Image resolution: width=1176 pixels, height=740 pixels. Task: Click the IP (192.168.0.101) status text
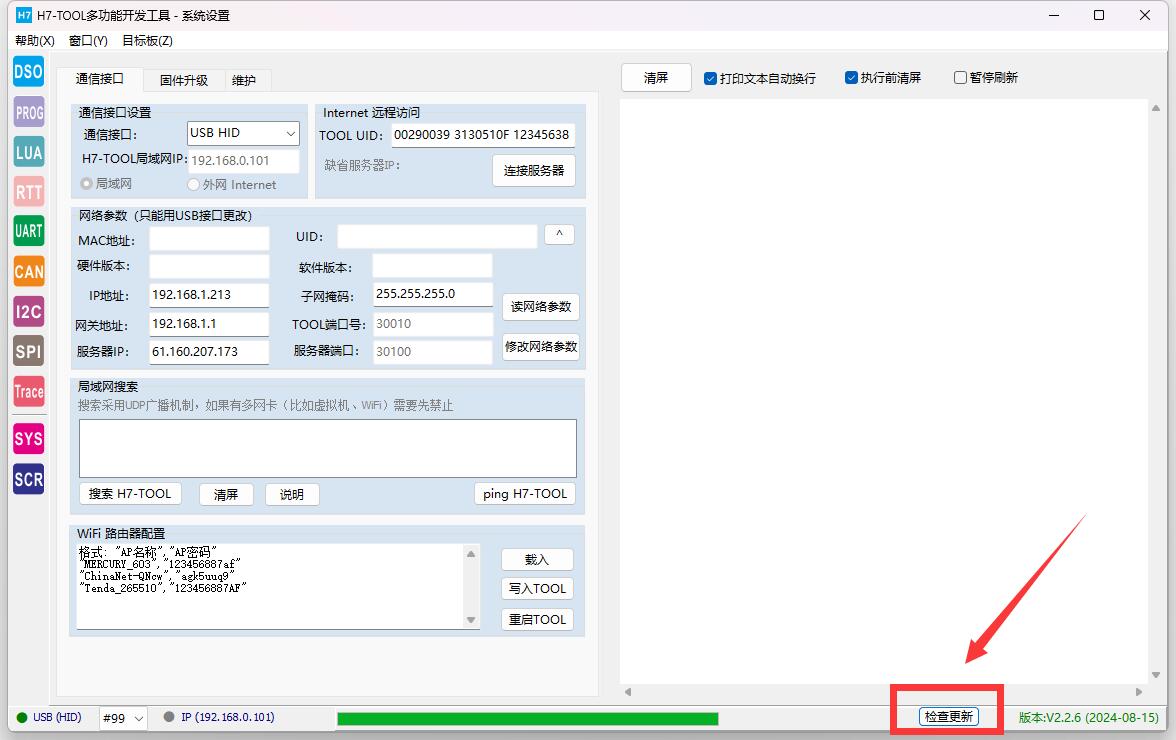(227, 718)
